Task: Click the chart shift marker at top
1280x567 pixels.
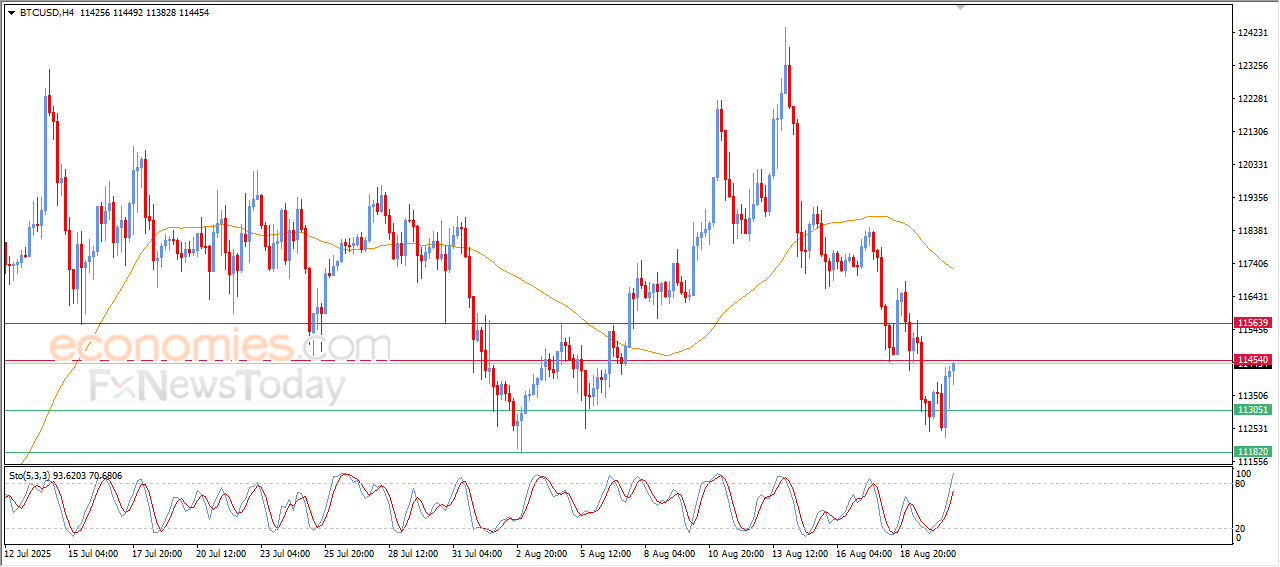Action: pos(961,8)
